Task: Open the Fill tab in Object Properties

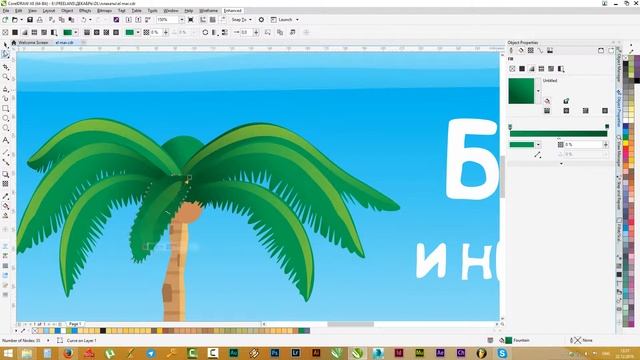Action: click(x=521, y=51)
